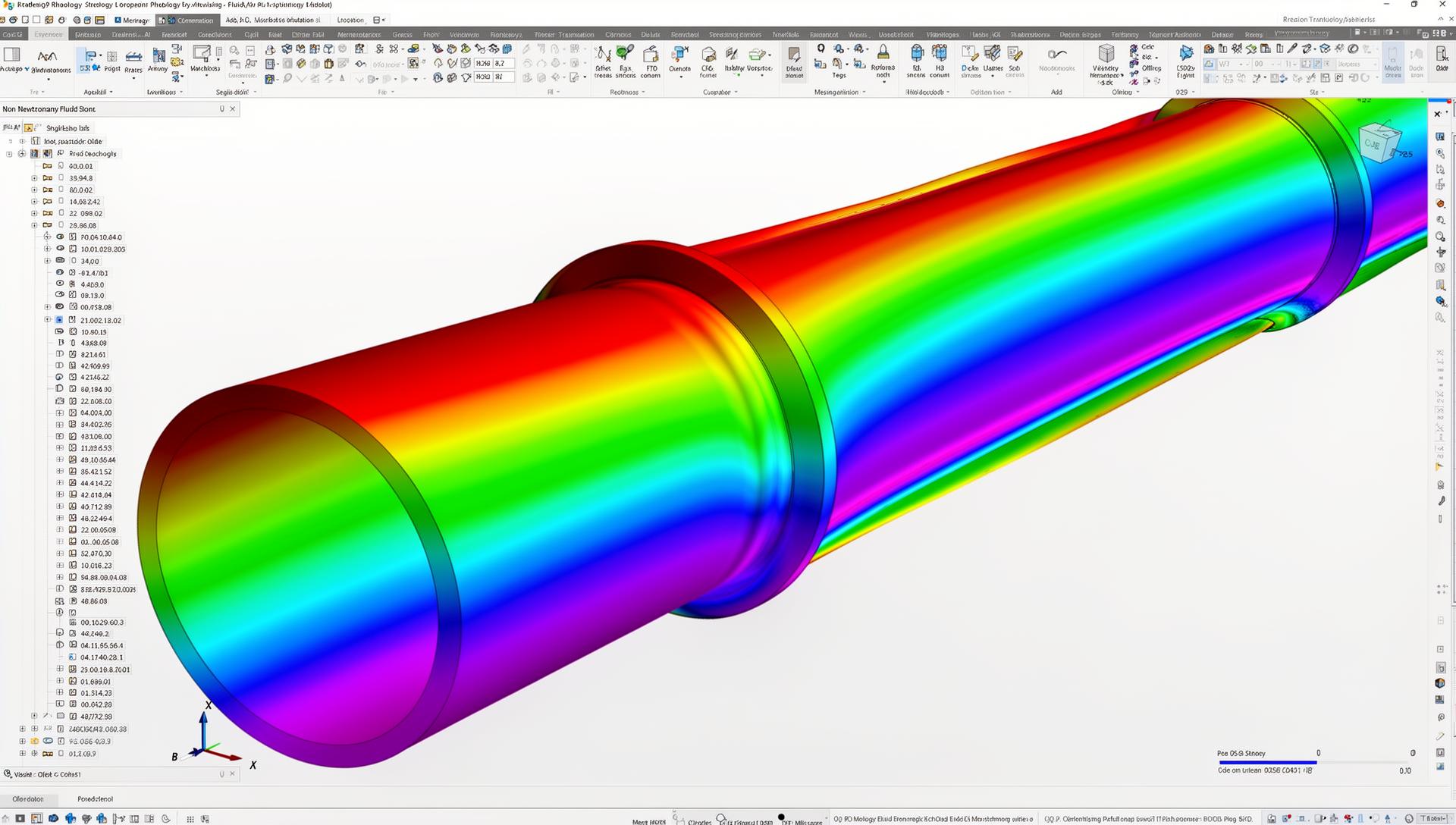Click the 'Rrates' ribbon tool icon
Screen dimensions: 1456x825
coord(133,56)
